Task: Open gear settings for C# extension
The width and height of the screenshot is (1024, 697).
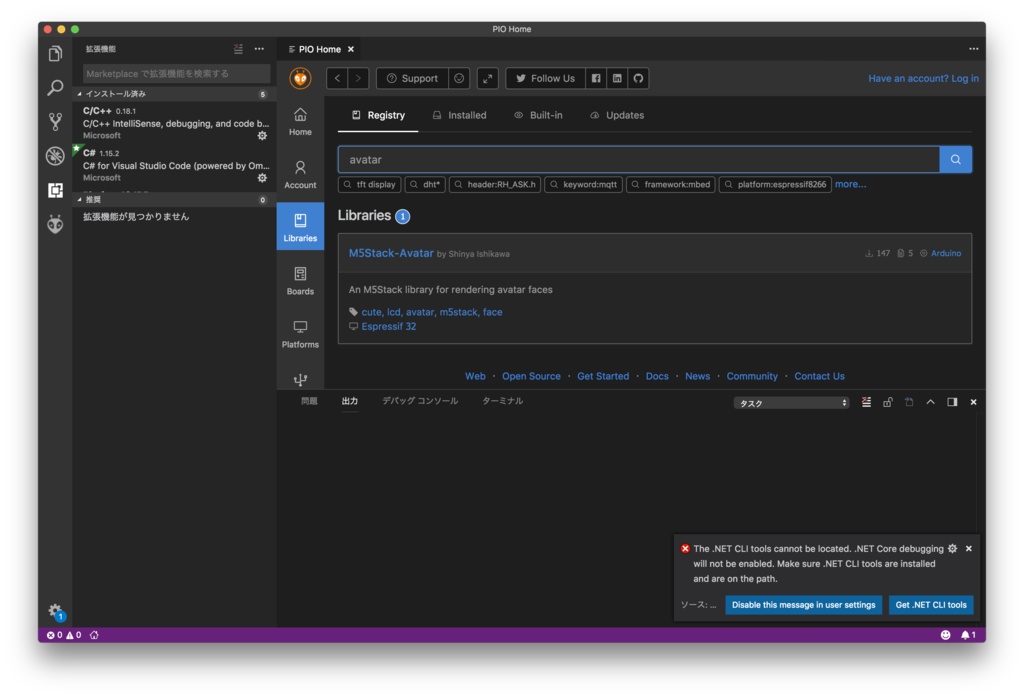Action: [x=263, y=178]
